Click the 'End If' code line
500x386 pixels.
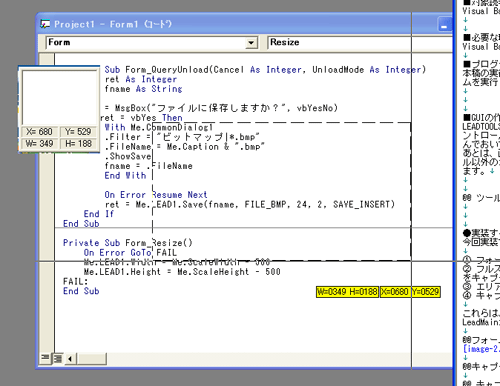(99, 214)
